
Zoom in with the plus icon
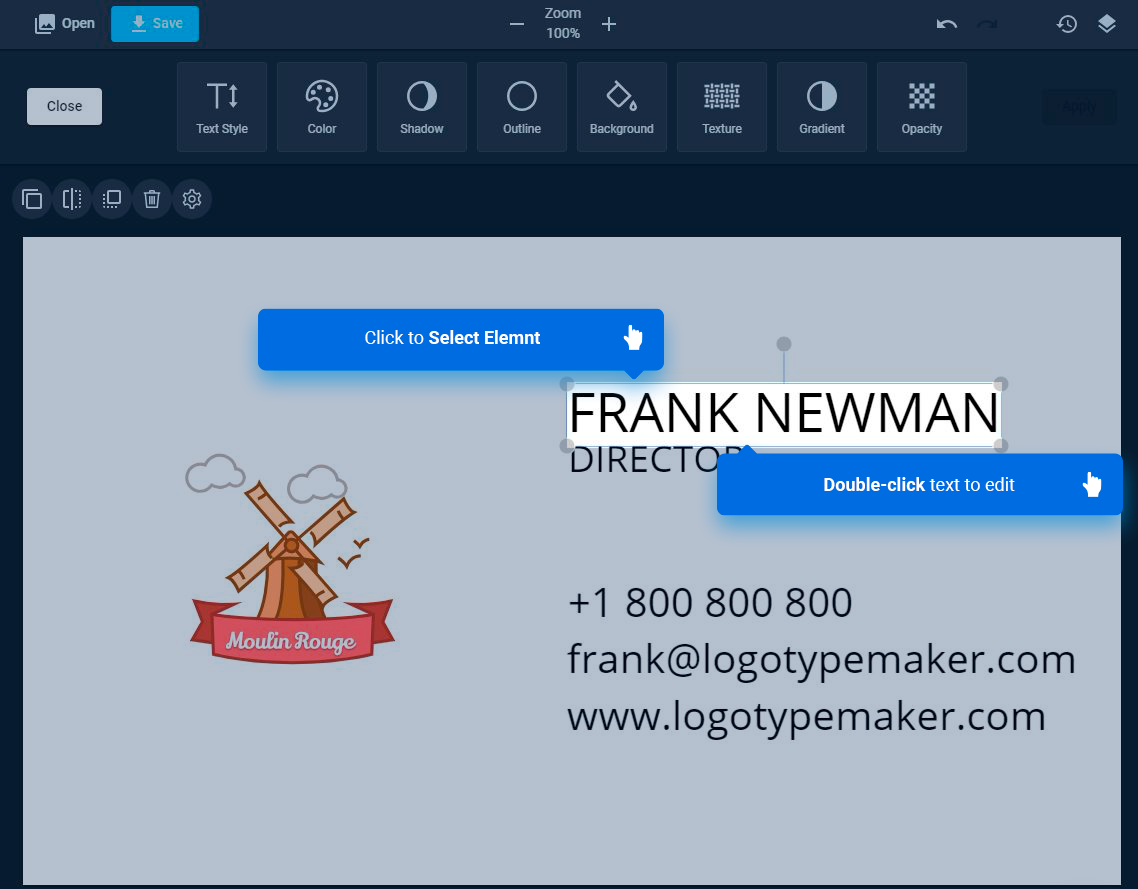(609, 24)
